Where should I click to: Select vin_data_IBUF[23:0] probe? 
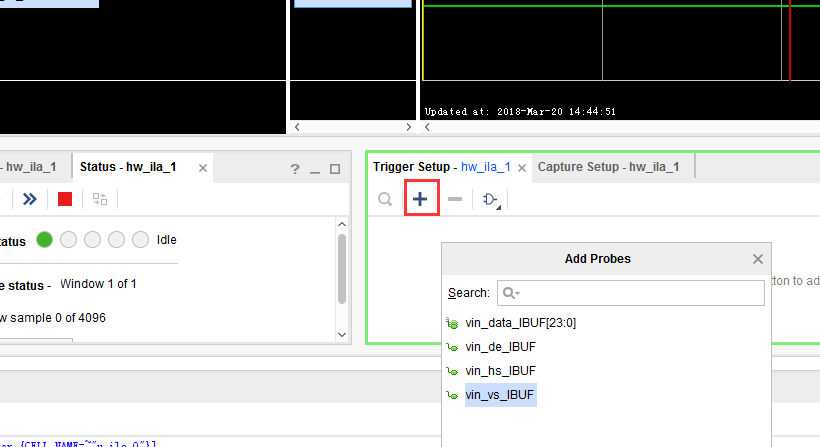(520, 323)
